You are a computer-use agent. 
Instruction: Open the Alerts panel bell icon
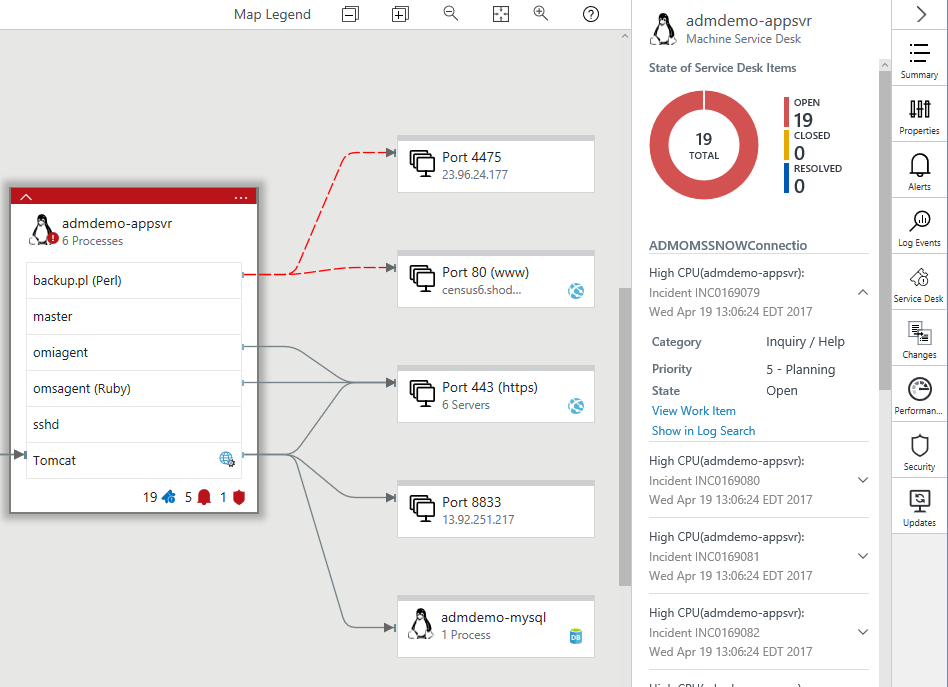919,171
